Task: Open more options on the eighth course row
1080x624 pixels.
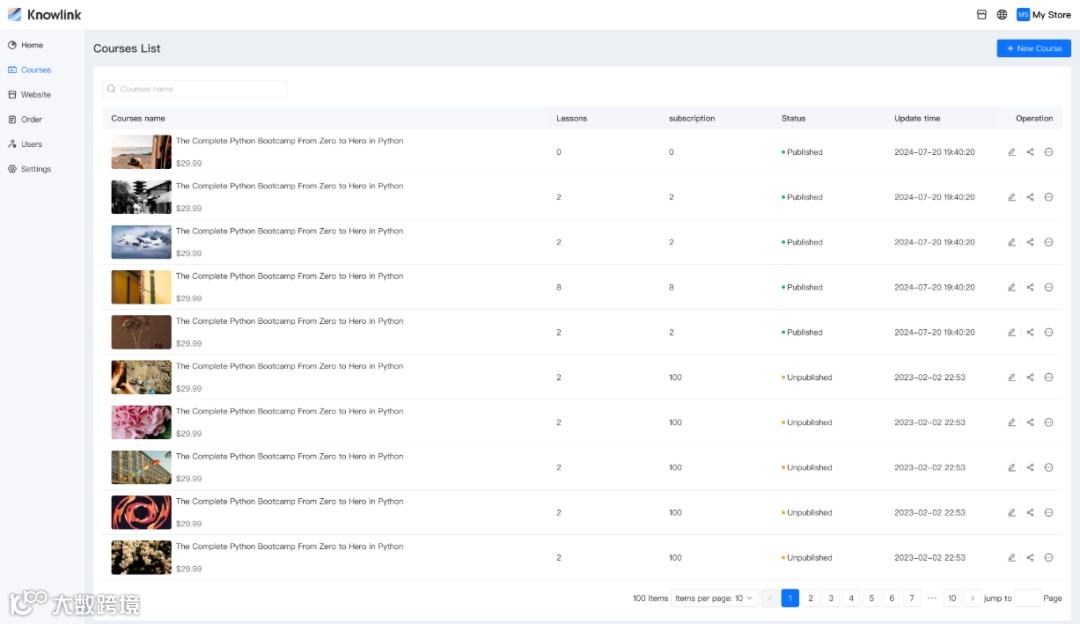Action: [x=1049, y=468]
